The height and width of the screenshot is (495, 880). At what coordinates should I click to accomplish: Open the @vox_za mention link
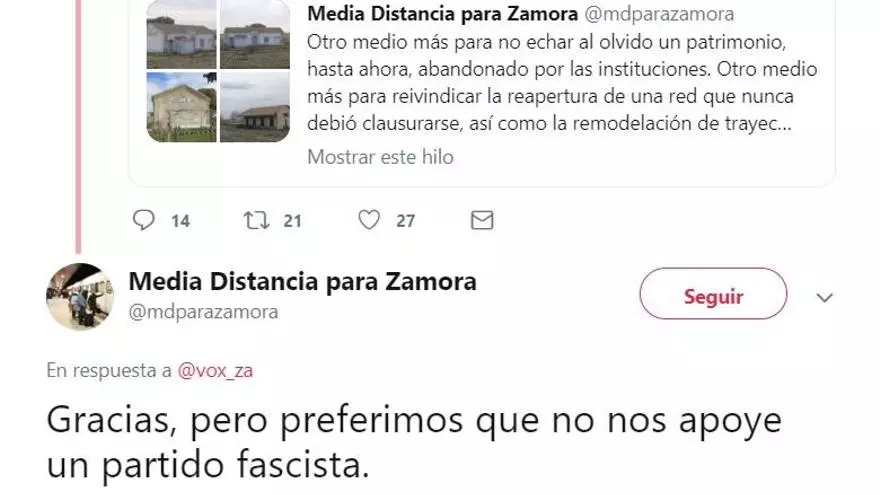tap(216, 370)
